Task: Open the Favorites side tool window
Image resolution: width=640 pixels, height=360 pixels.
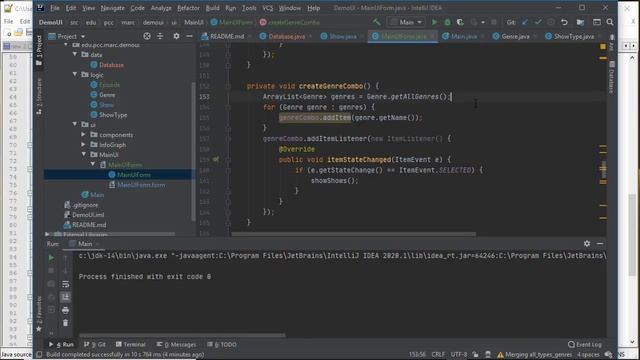Action: (39, 314)
